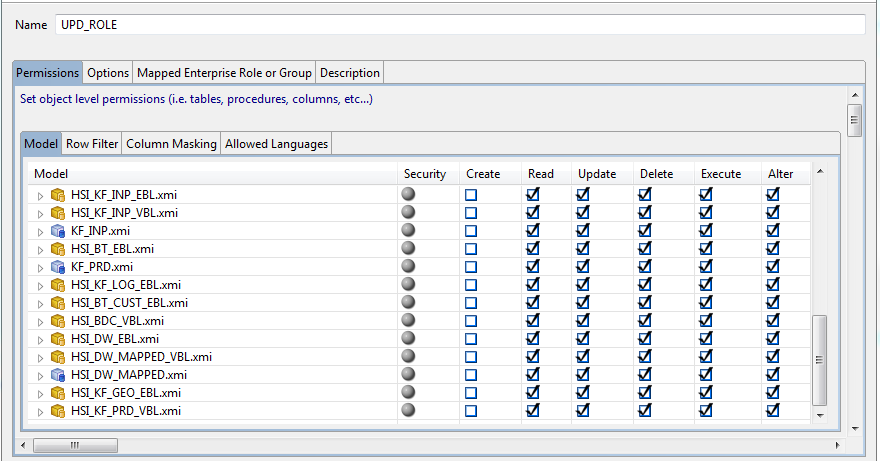
Task: Click security status icon for HSI_BDC_VBL.xmi
Action: pos(408,321)
